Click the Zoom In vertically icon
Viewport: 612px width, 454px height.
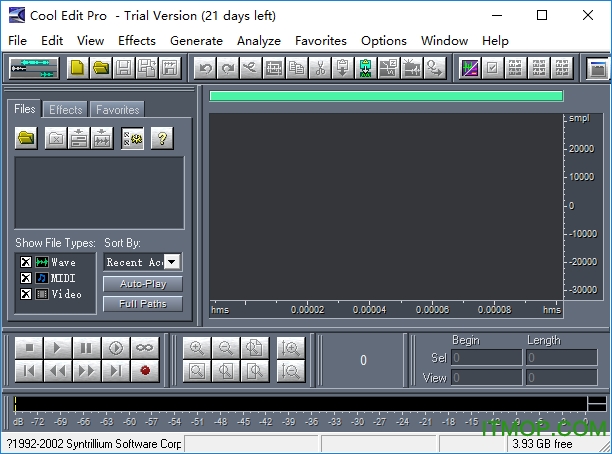(291, 347)
